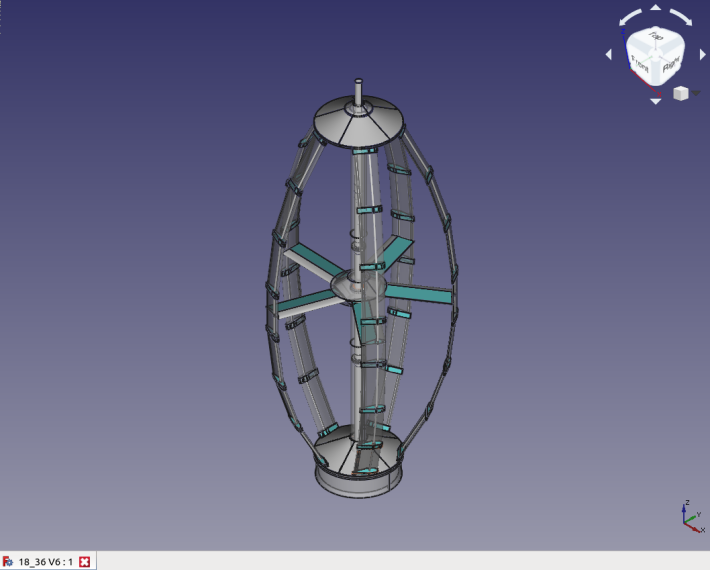Select the Right face of the navigation cube

pyautogui.click(x=670, y=65)
